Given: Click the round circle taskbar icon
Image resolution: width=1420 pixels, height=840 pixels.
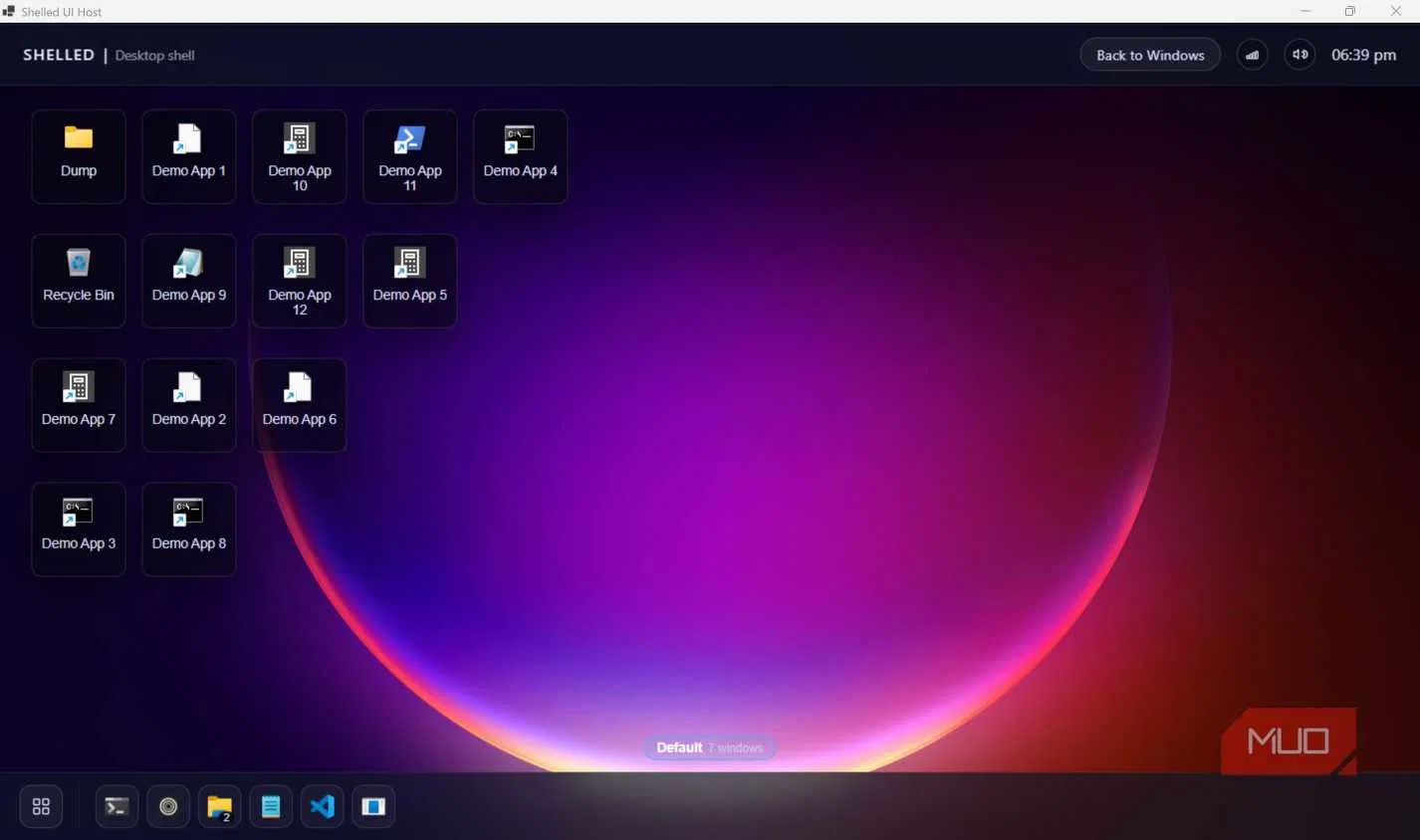Looking at the screenshot, I should point(168,806).
